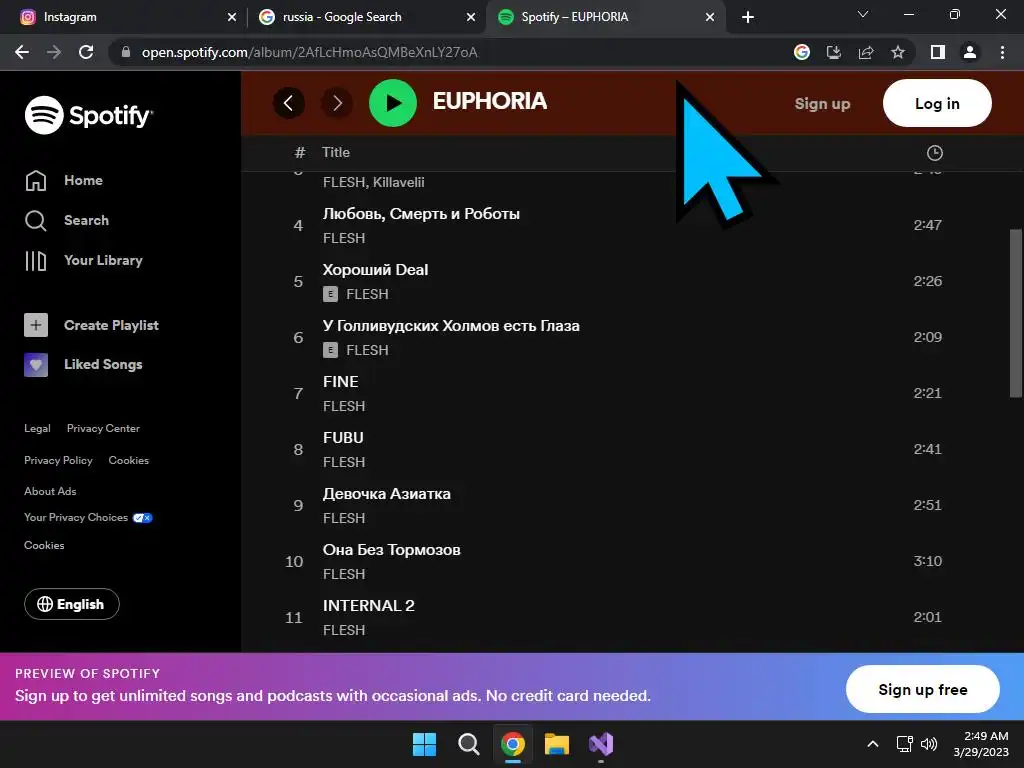The image size is (1024, 768).
Task: Open Windows taskbar search
Action: (x=469, y=744)
